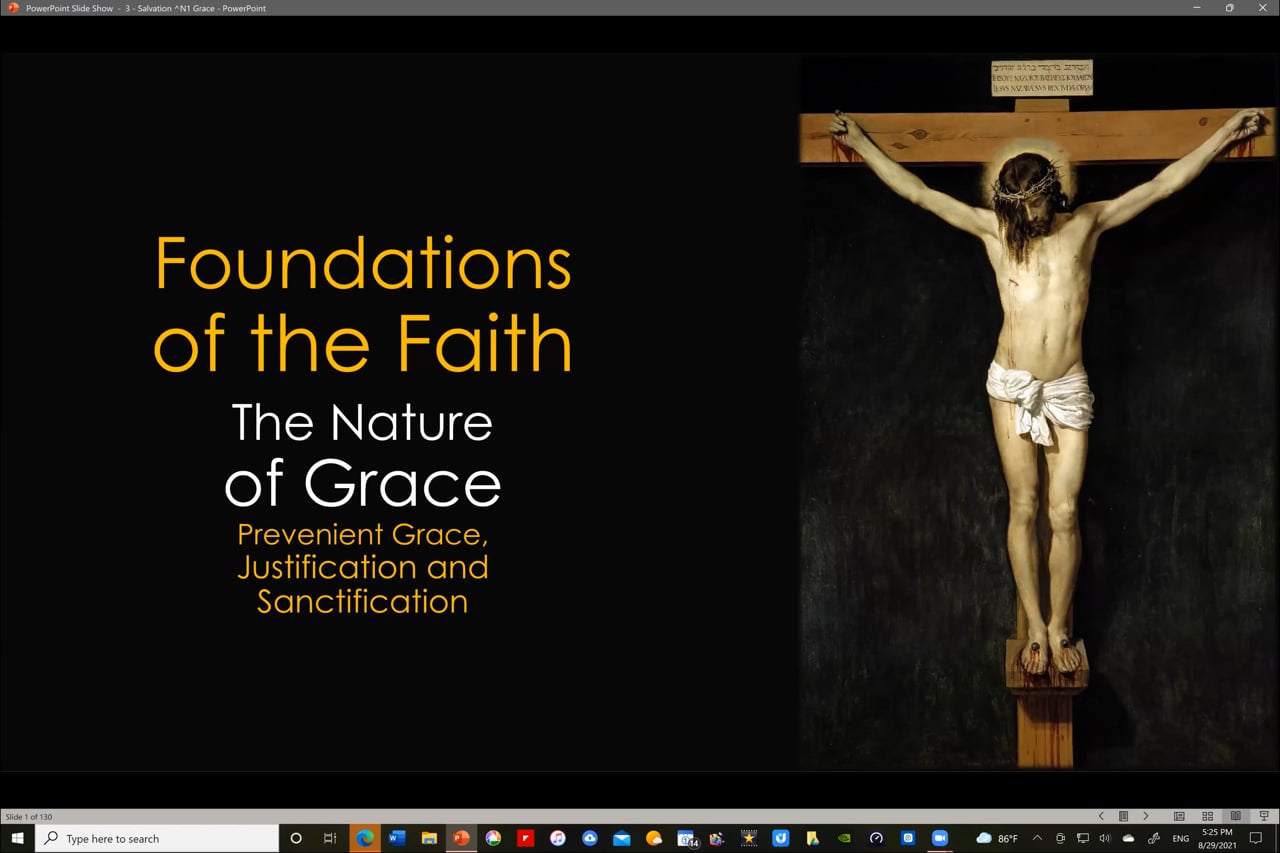The width and height of the screenshot is (1280, 853).
Task: Open iTunes from taskbar
Action: pos(558,838)
